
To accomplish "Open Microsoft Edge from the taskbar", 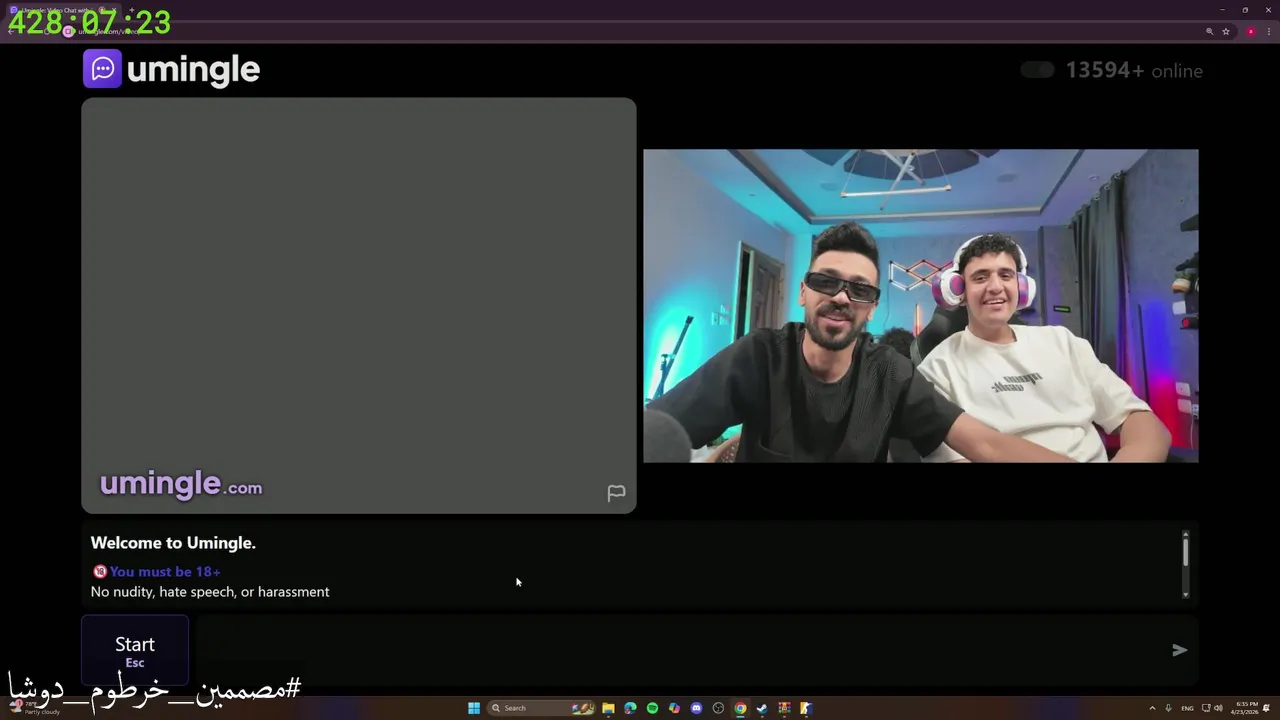I will coord(630,708).
